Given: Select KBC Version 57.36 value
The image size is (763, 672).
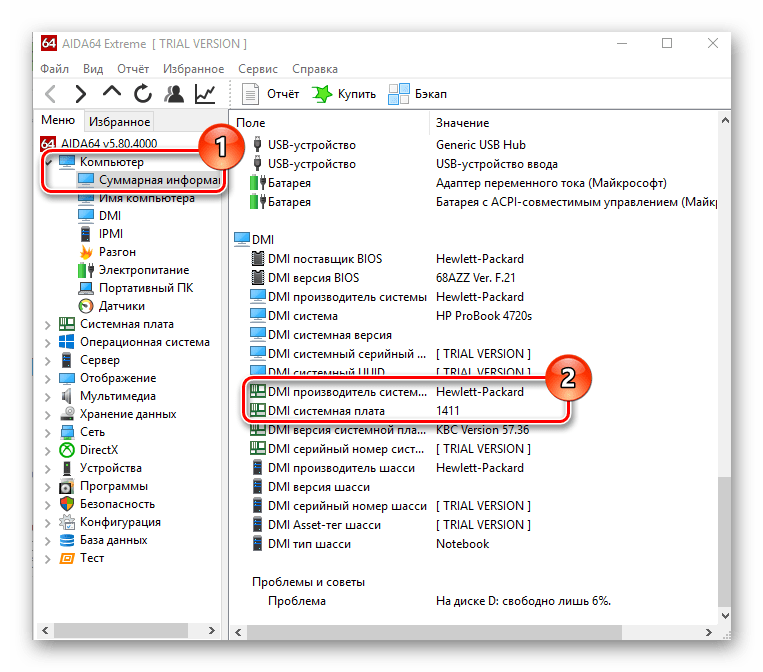Looking at the screenshot, I should click(482, 430).
